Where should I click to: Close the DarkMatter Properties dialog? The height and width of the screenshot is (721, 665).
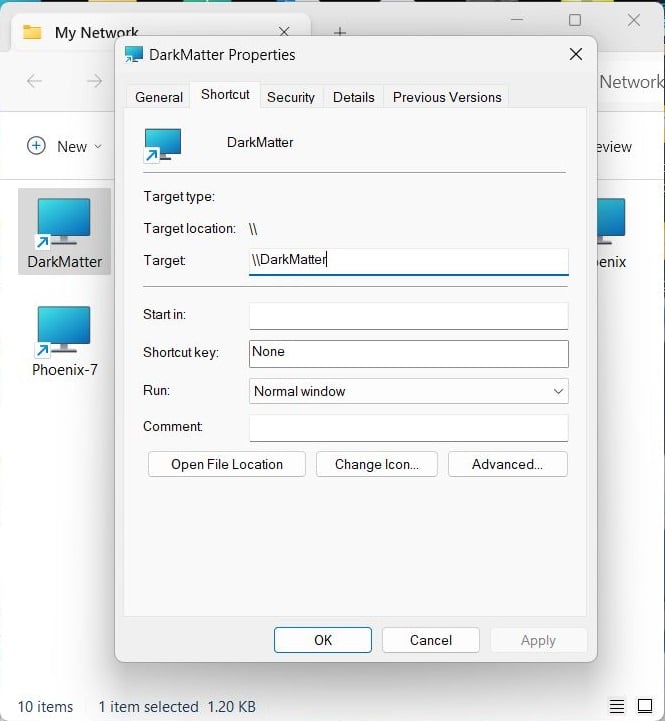[x=576, y=54]
